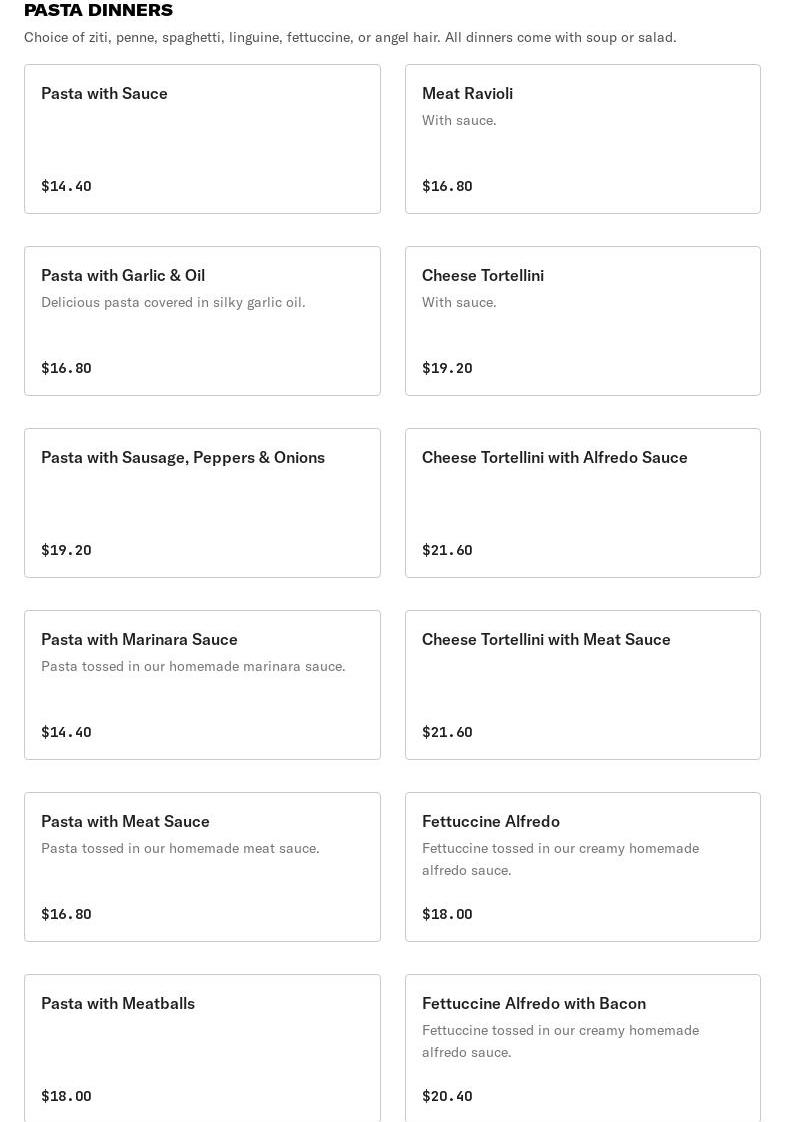Open the plain Fettuccine Alfredo card
The width and height of the screenshot is (785, 1122).
tap(582, 867)
